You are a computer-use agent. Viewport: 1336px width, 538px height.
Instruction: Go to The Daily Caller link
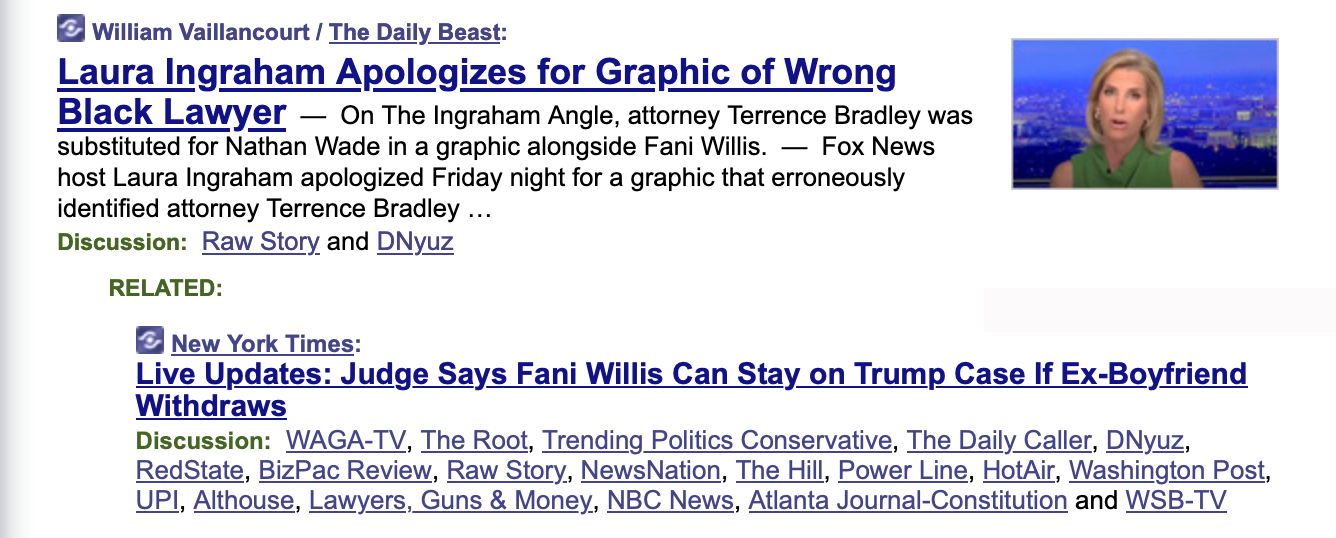(x=998, y=440)
